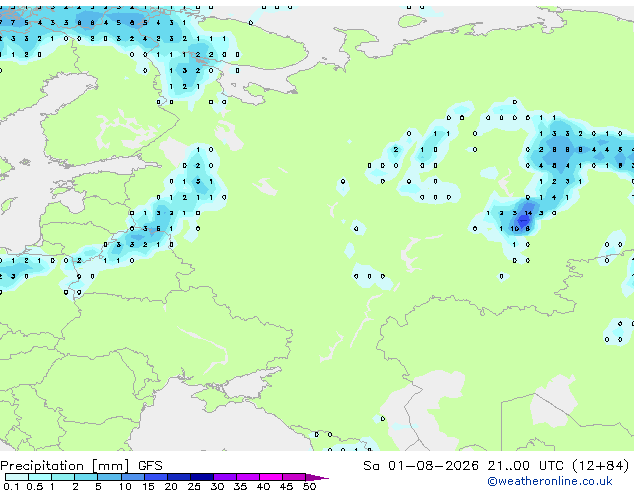Image resolution: width=634 pixels, height=490 pixels.
Task: Select the 35–40 mm legend swatch
Action: pos(248,477)
